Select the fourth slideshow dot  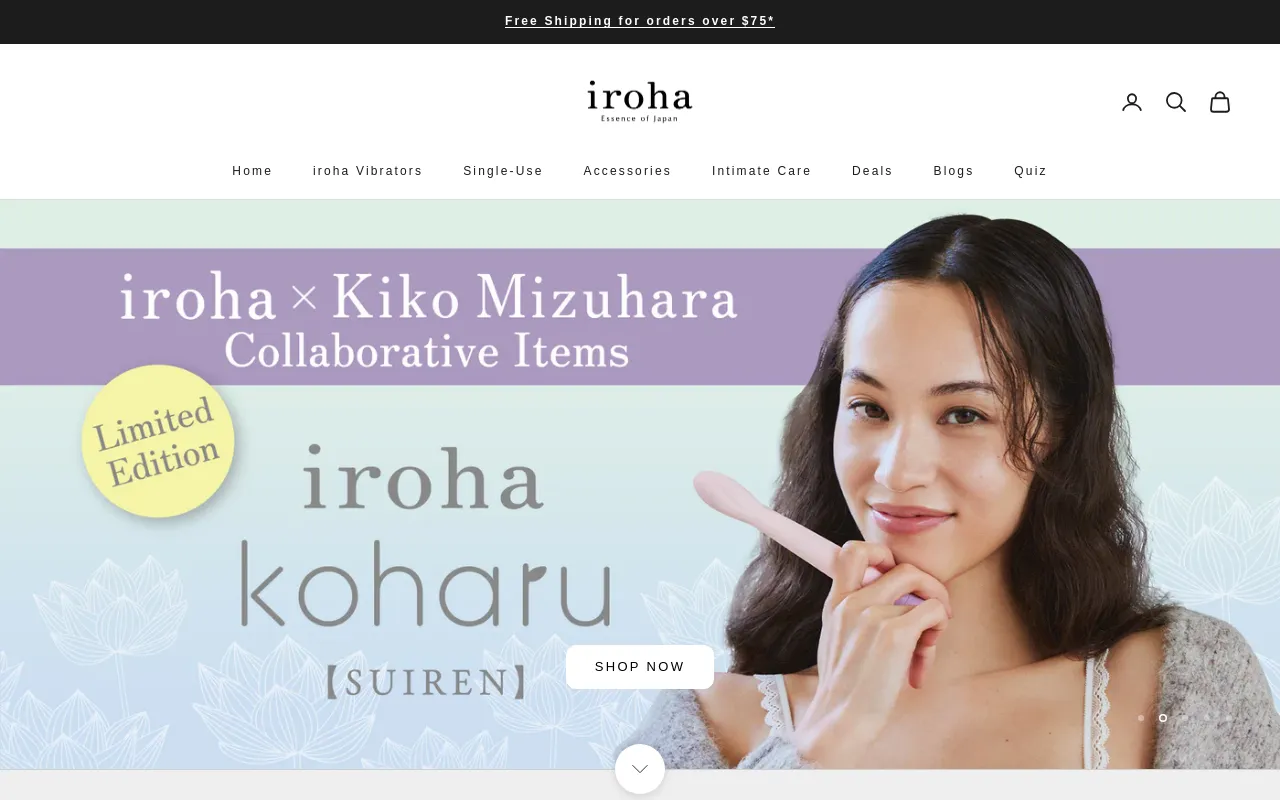click(x=1207, y=718)
